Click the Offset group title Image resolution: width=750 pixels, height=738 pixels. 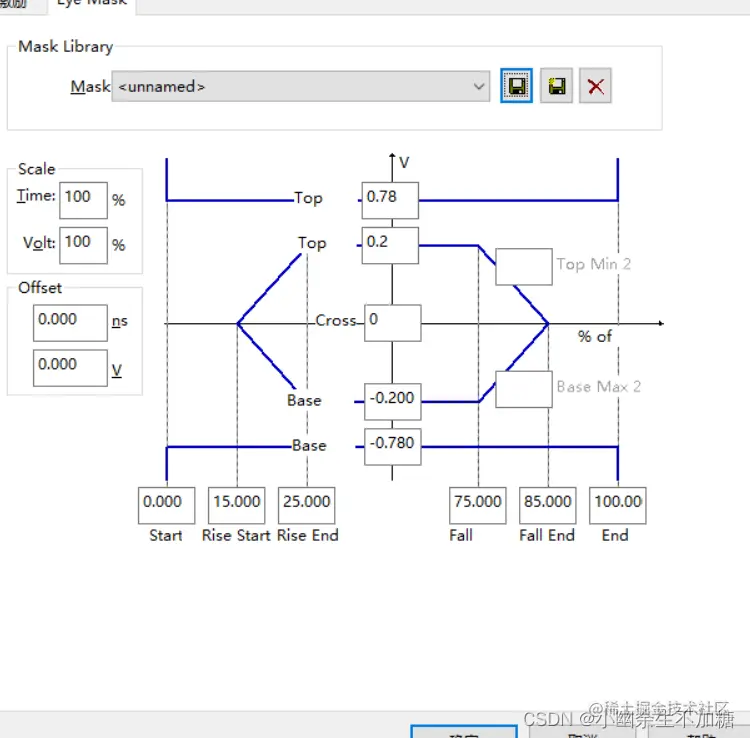pos(40,288)
